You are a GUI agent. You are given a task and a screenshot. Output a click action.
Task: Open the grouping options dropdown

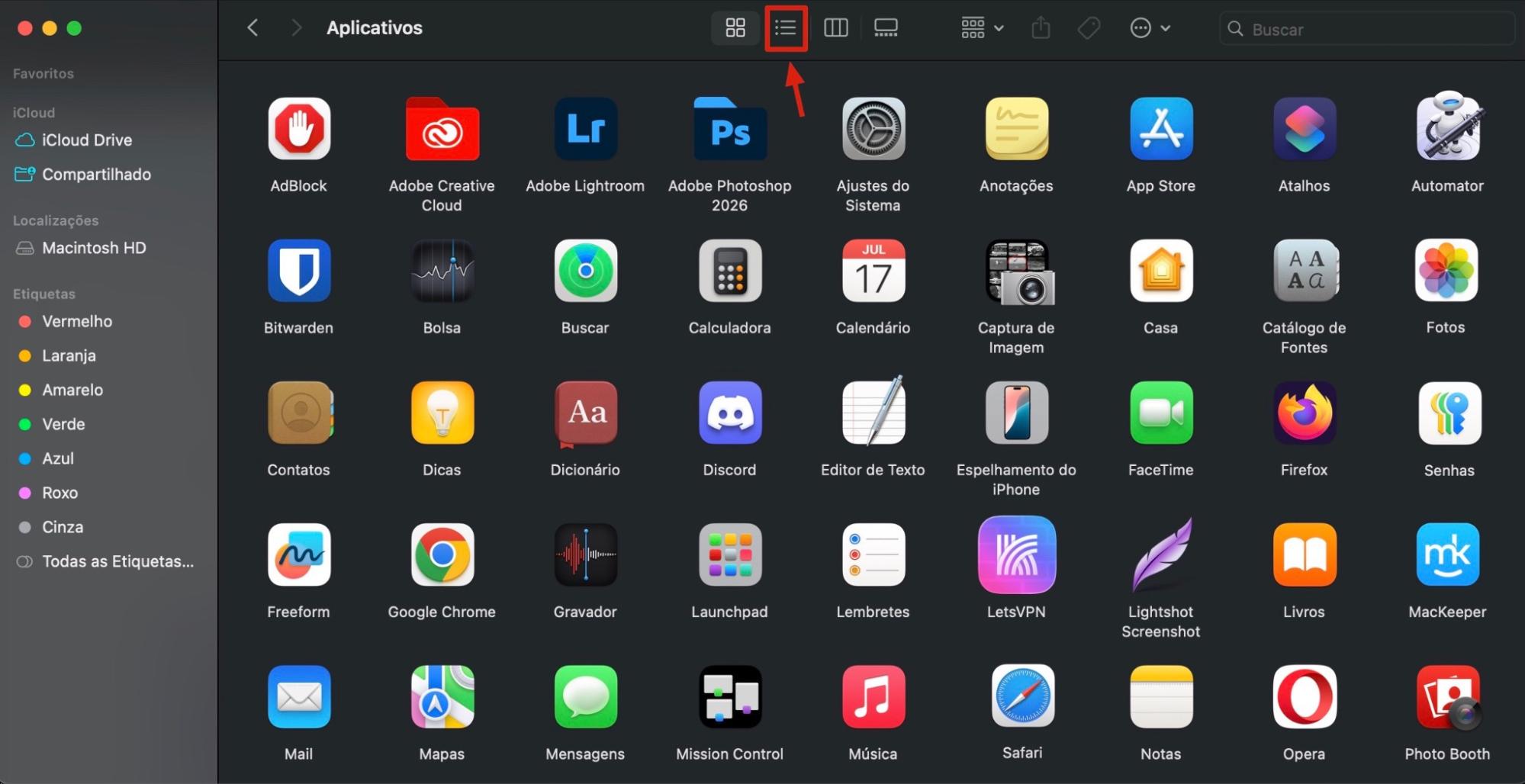(981, 27)
